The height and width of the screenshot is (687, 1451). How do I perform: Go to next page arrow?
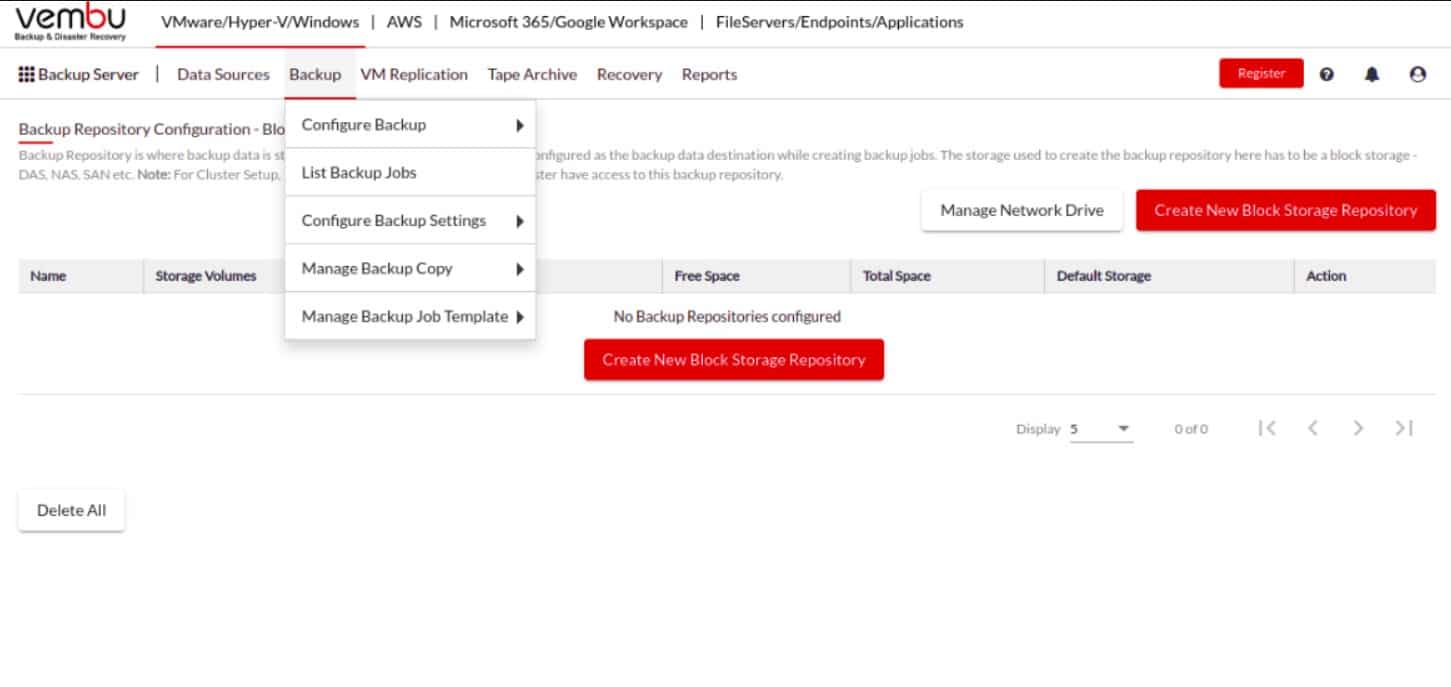click(1358, 428)
